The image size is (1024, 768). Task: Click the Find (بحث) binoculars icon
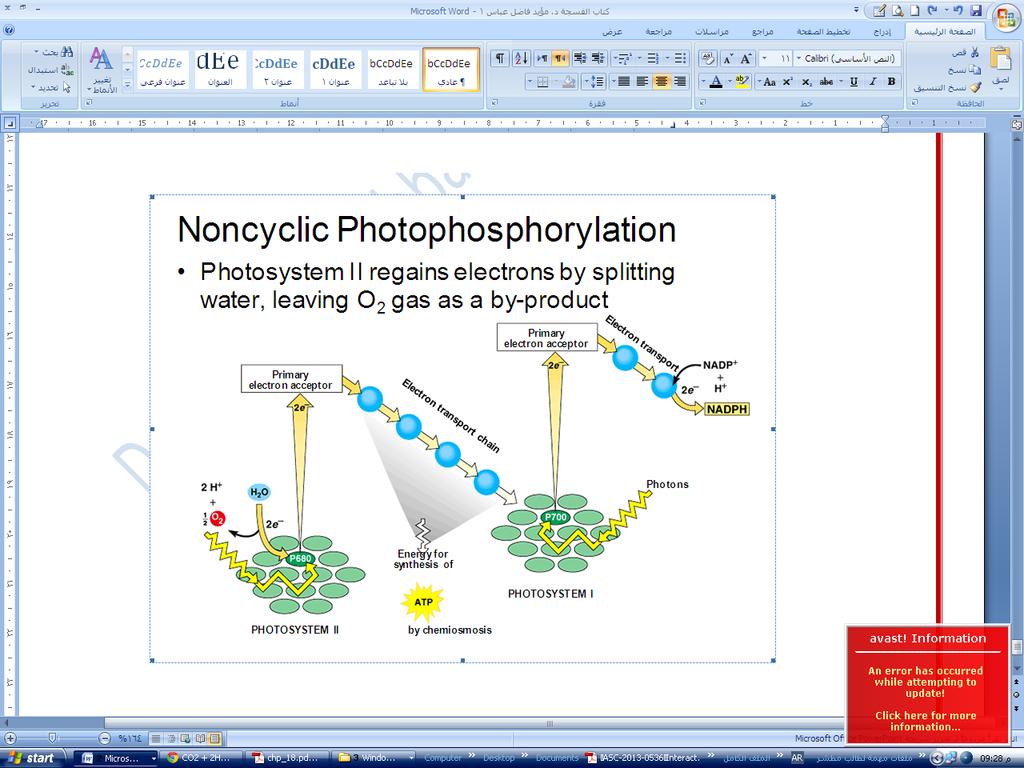67,52
